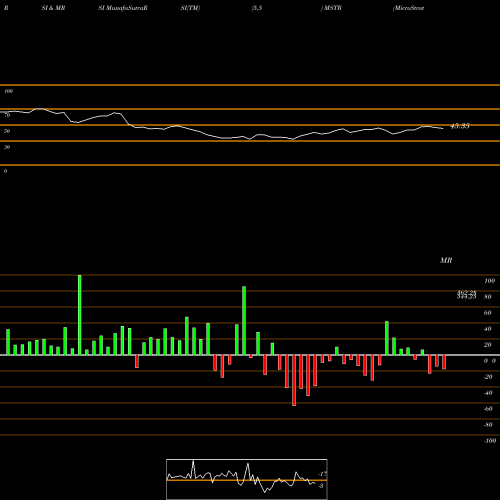Click the RSI axis label 50
500x500 pixels.
coord(7,131)
